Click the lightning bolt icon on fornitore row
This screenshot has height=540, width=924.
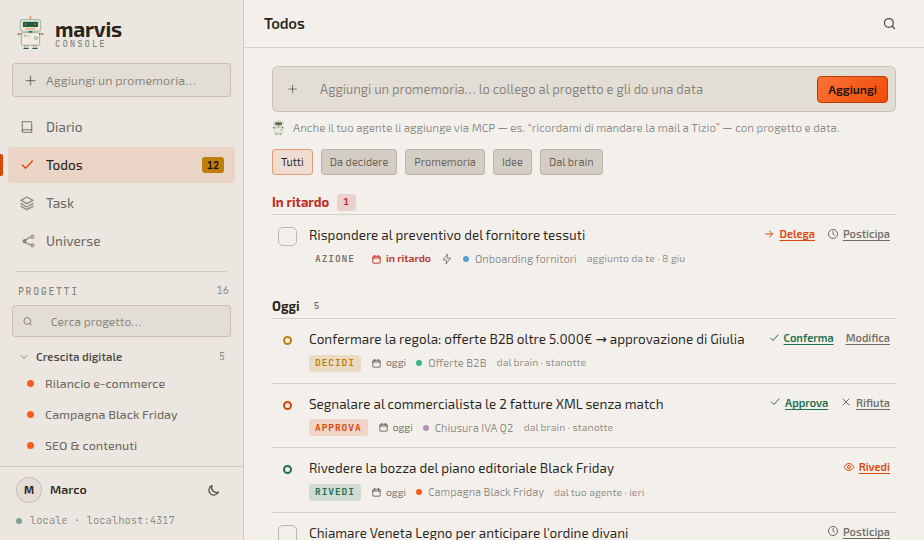(447, 259)
